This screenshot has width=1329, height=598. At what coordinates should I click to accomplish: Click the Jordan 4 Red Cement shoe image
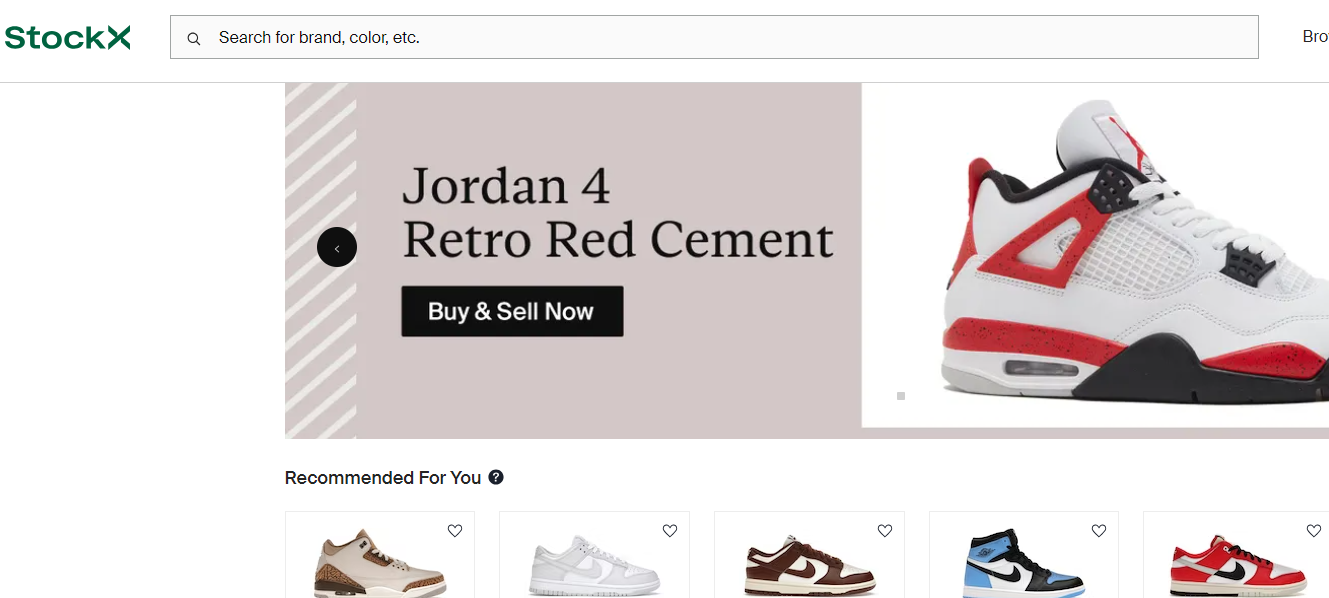[1130, 260]
